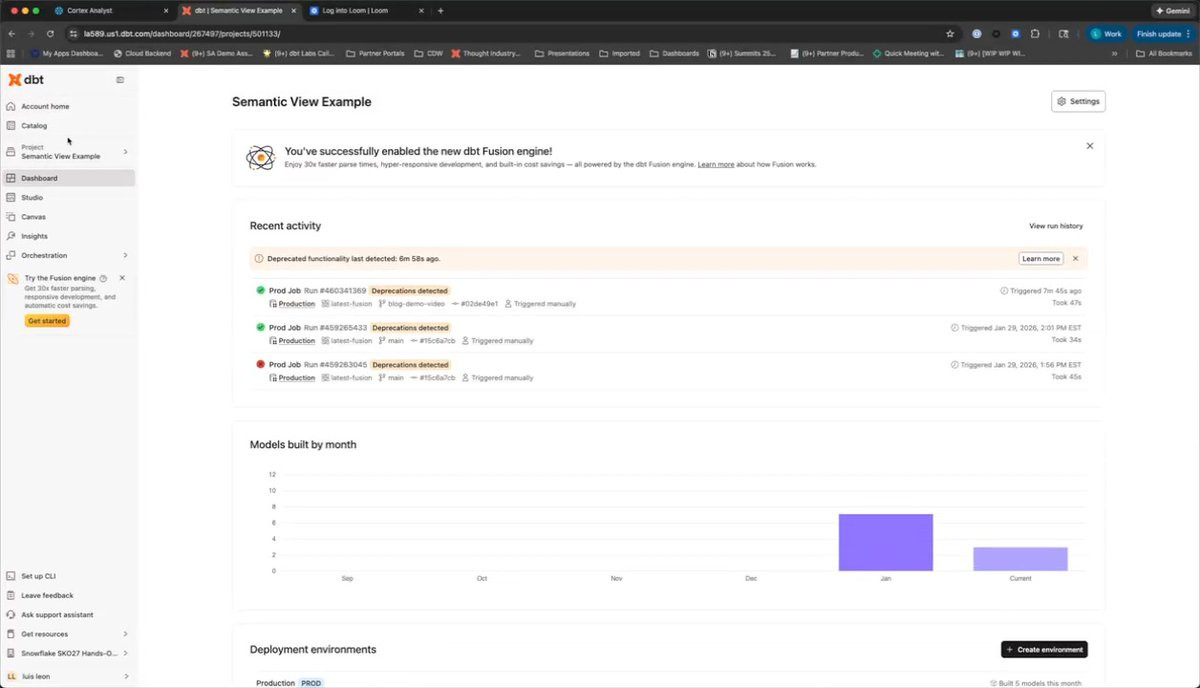Click the Insights icon in sidebar
The image size is (1200, 688).
coord(11,236)
